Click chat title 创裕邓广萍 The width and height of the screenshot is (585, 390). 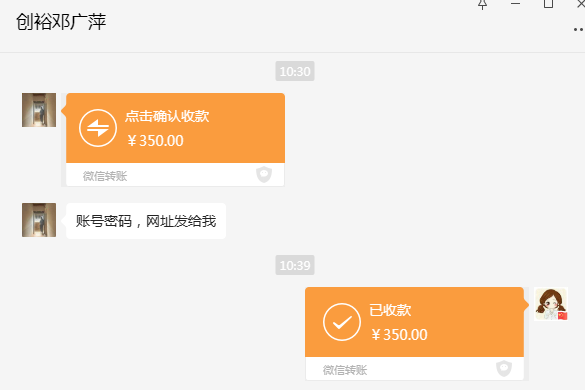[61, 22]
